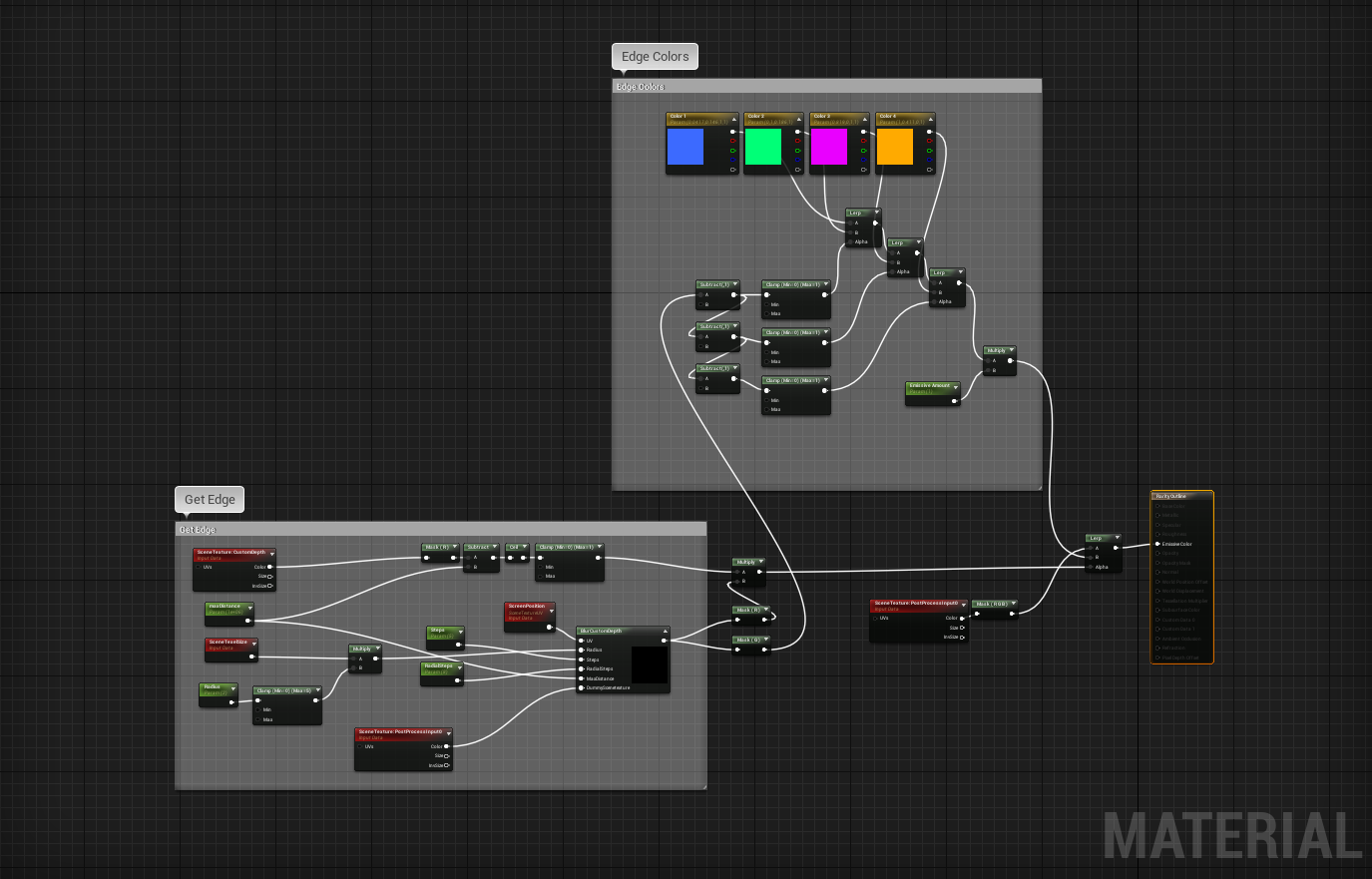Select the Mask ( G ) node header
This screenshot has width=1372, height=879.
751,640
